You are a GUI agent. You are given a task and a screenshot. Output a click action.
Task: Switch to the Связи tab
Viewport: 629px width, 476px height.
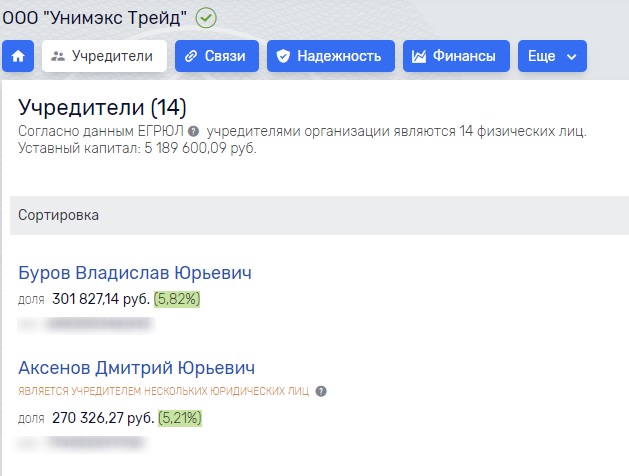(217, 56)
